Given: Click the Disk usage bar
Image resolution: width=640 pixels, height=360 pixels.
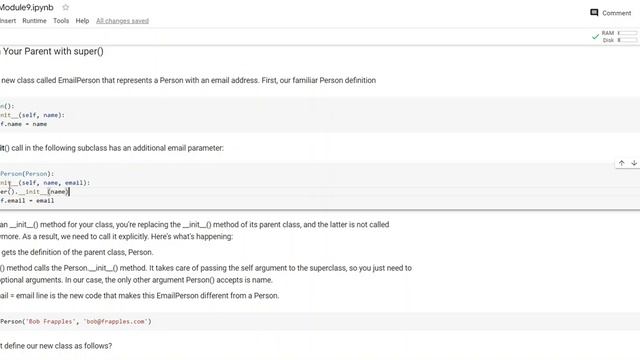Looking at the screenshot, I should coord(627,40).
